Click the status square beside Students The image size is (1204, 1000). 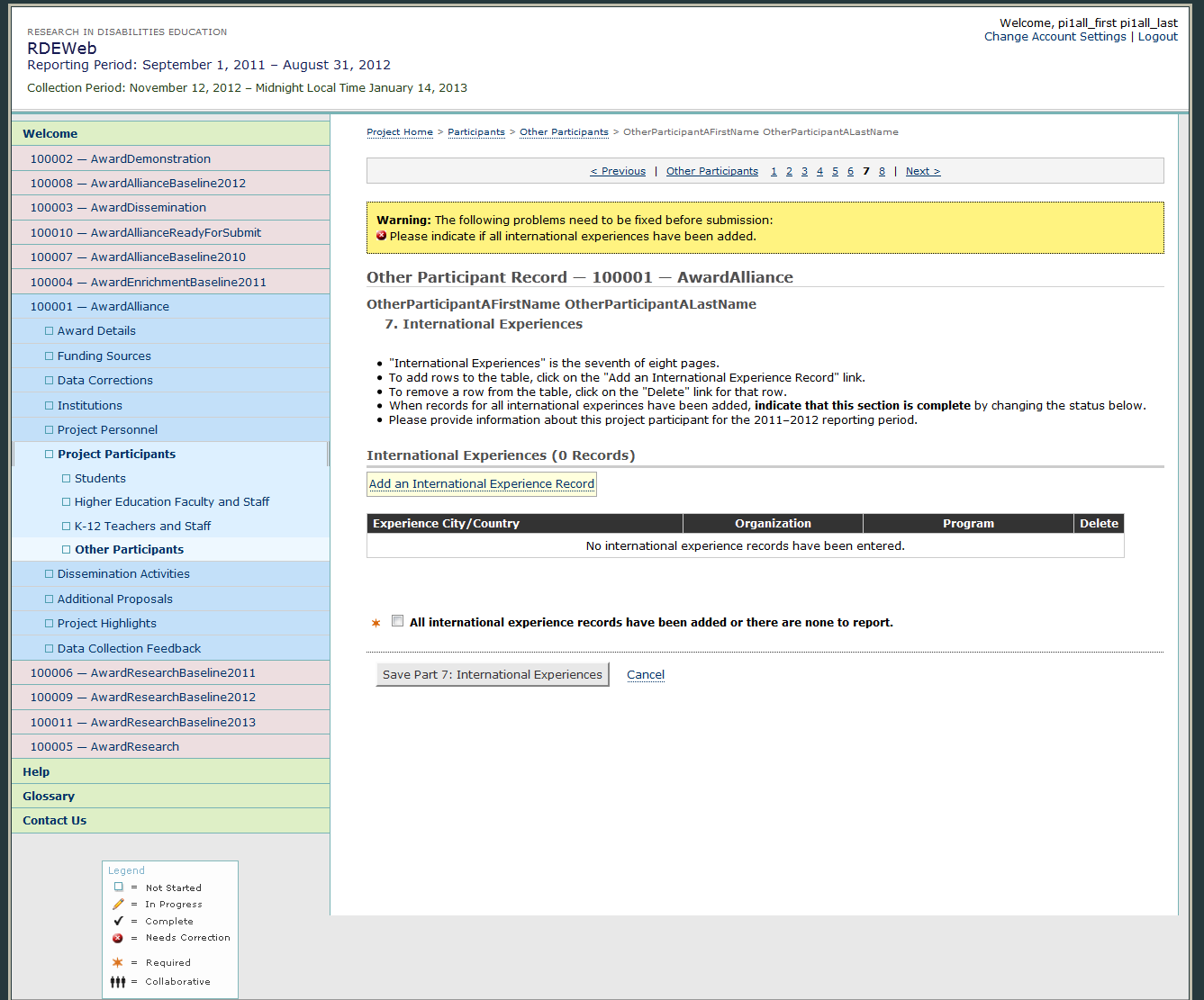click(x=67, y=479)
